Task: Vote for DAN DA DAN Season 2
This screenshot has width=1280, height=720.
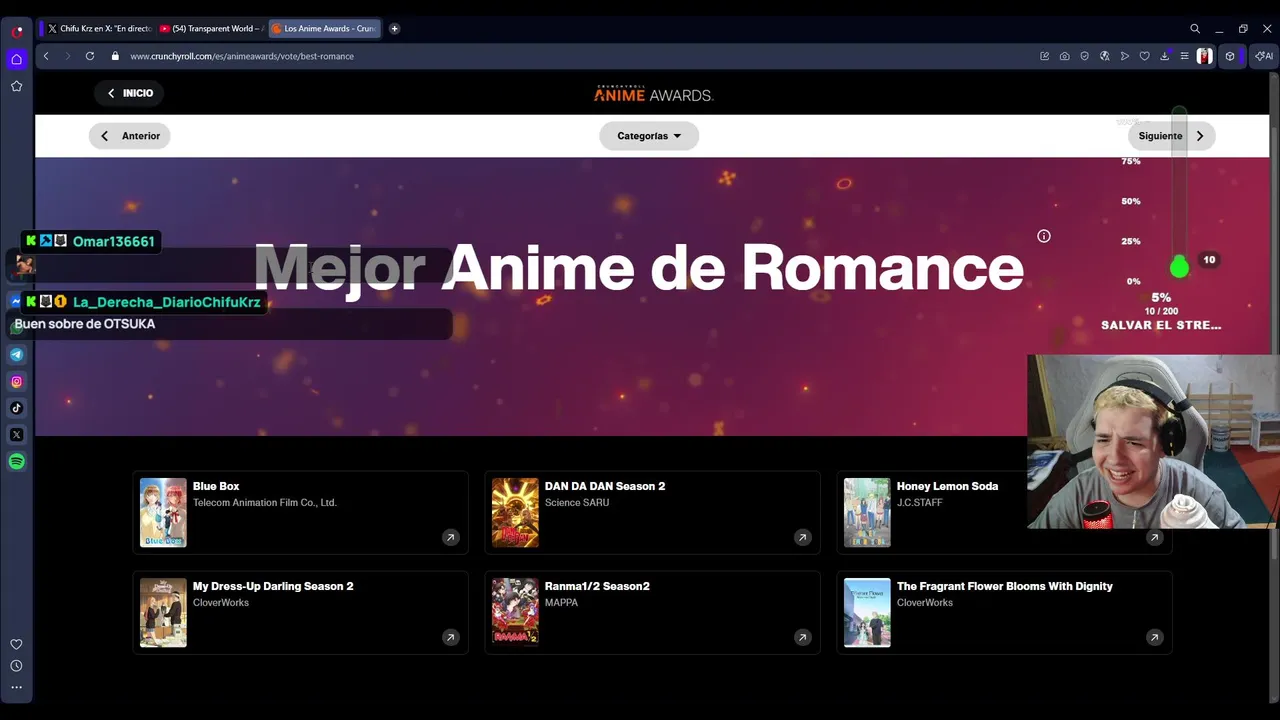Action: 652,512
